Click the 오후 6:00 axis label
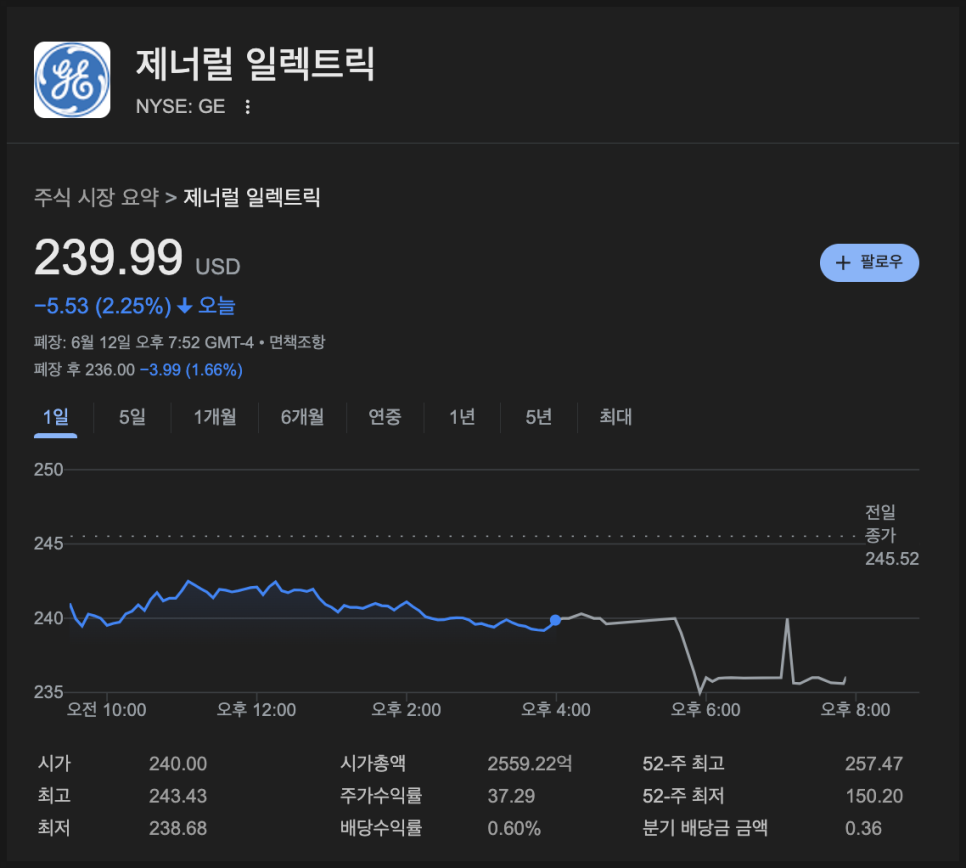The width and height of the screenshot is (966, 868). point(705,710)
